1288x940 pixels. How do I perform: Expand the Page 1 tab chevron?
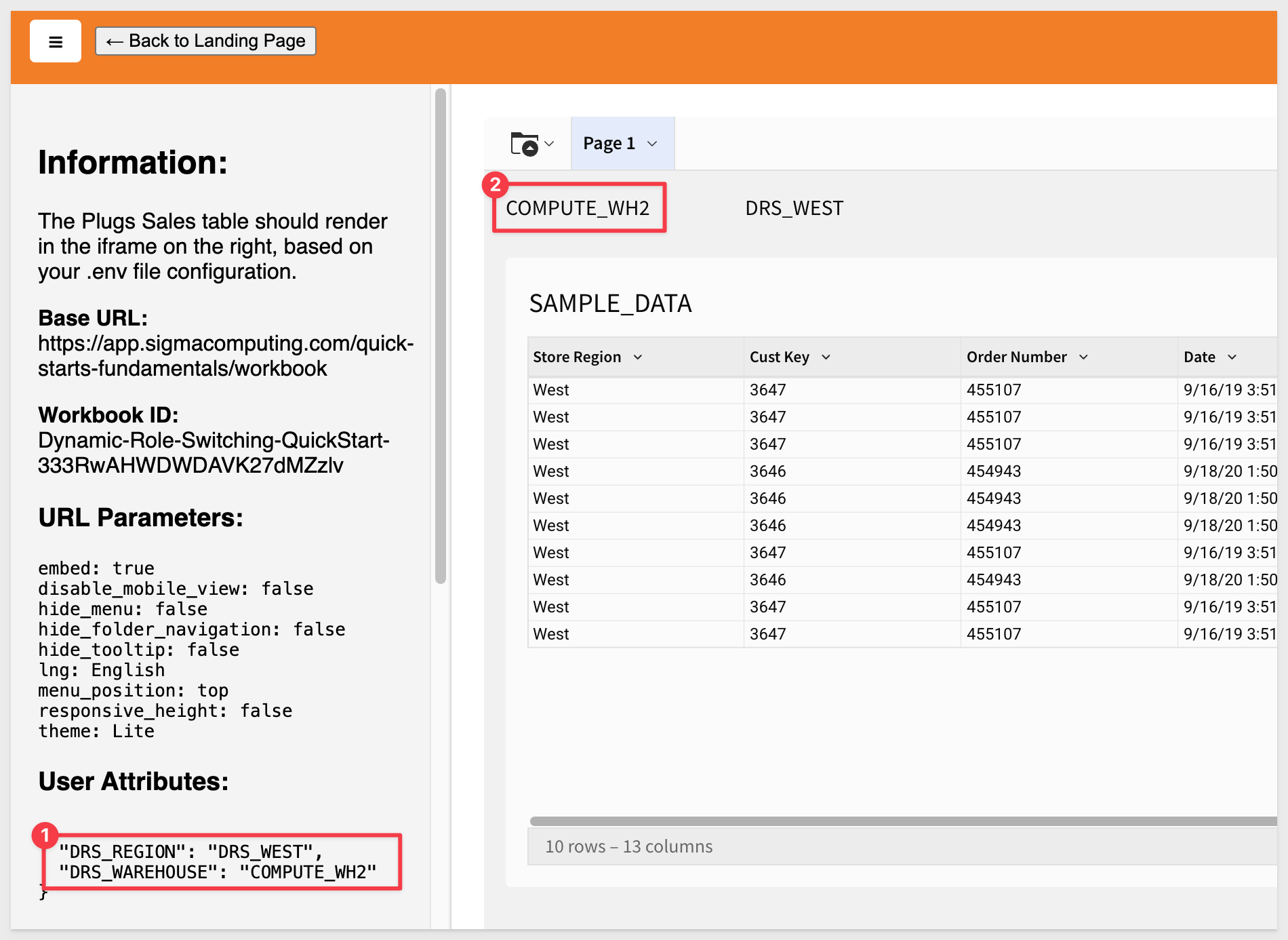click(x=652, y=144)
